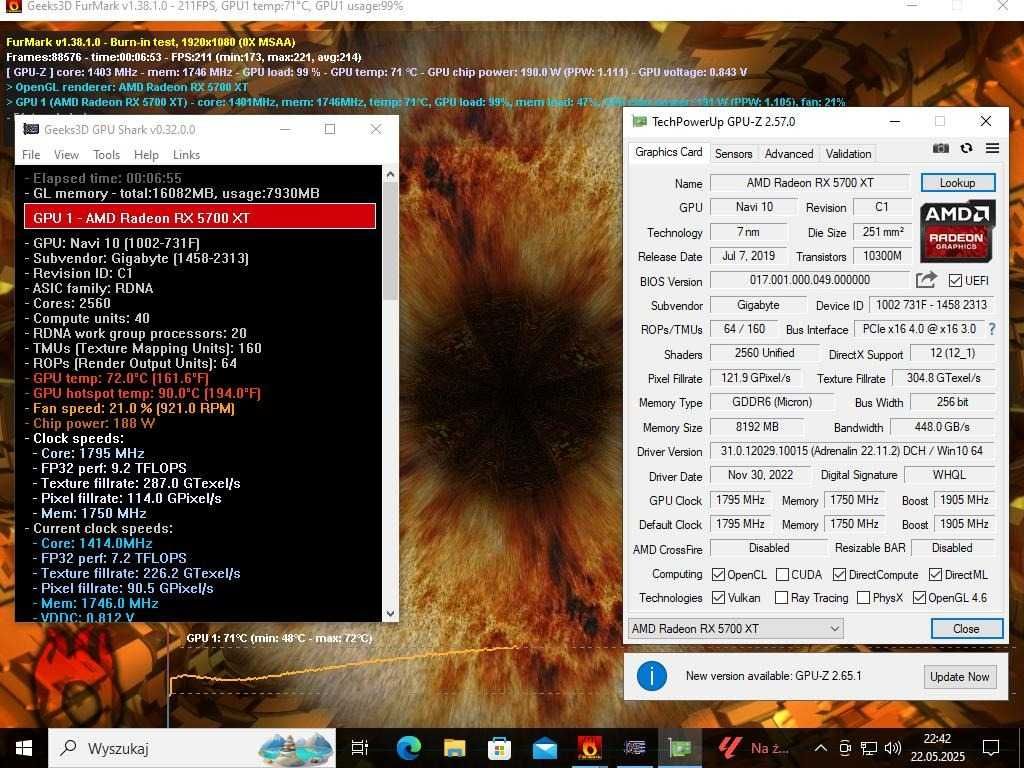Toggle the DirectCompute checkbox
1024x768 pixels.
[839, 575]
